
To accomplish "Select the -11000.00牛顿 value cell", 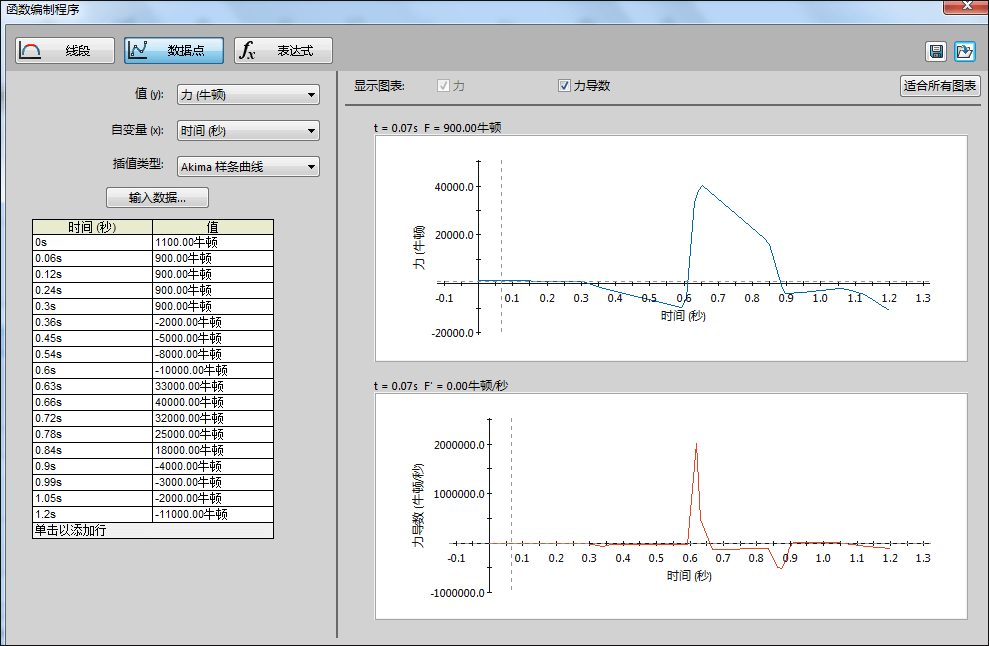I will (213, 514).
